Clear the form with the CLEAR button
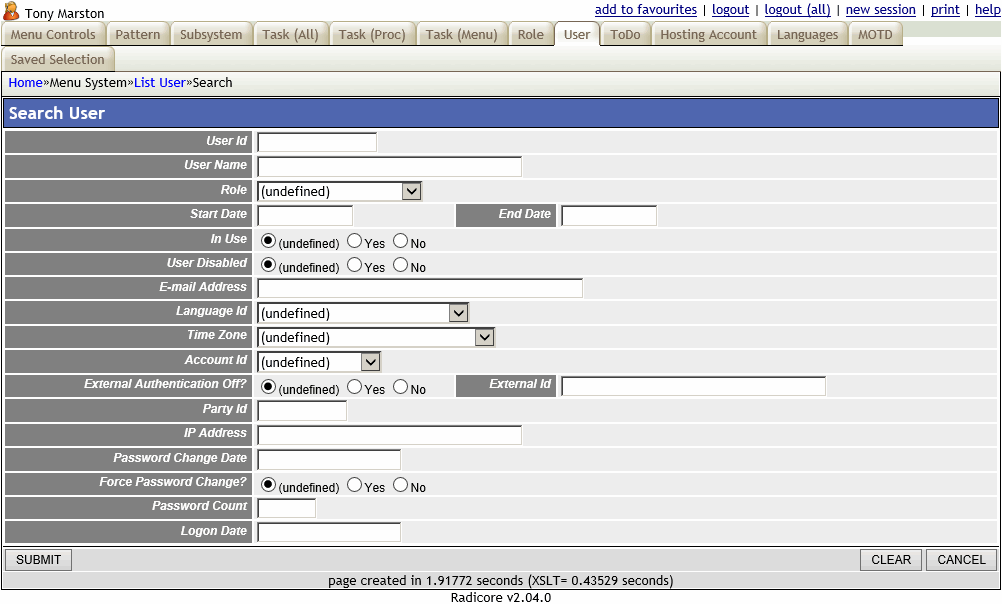The image size is (1002, 604). click(890, 559)
